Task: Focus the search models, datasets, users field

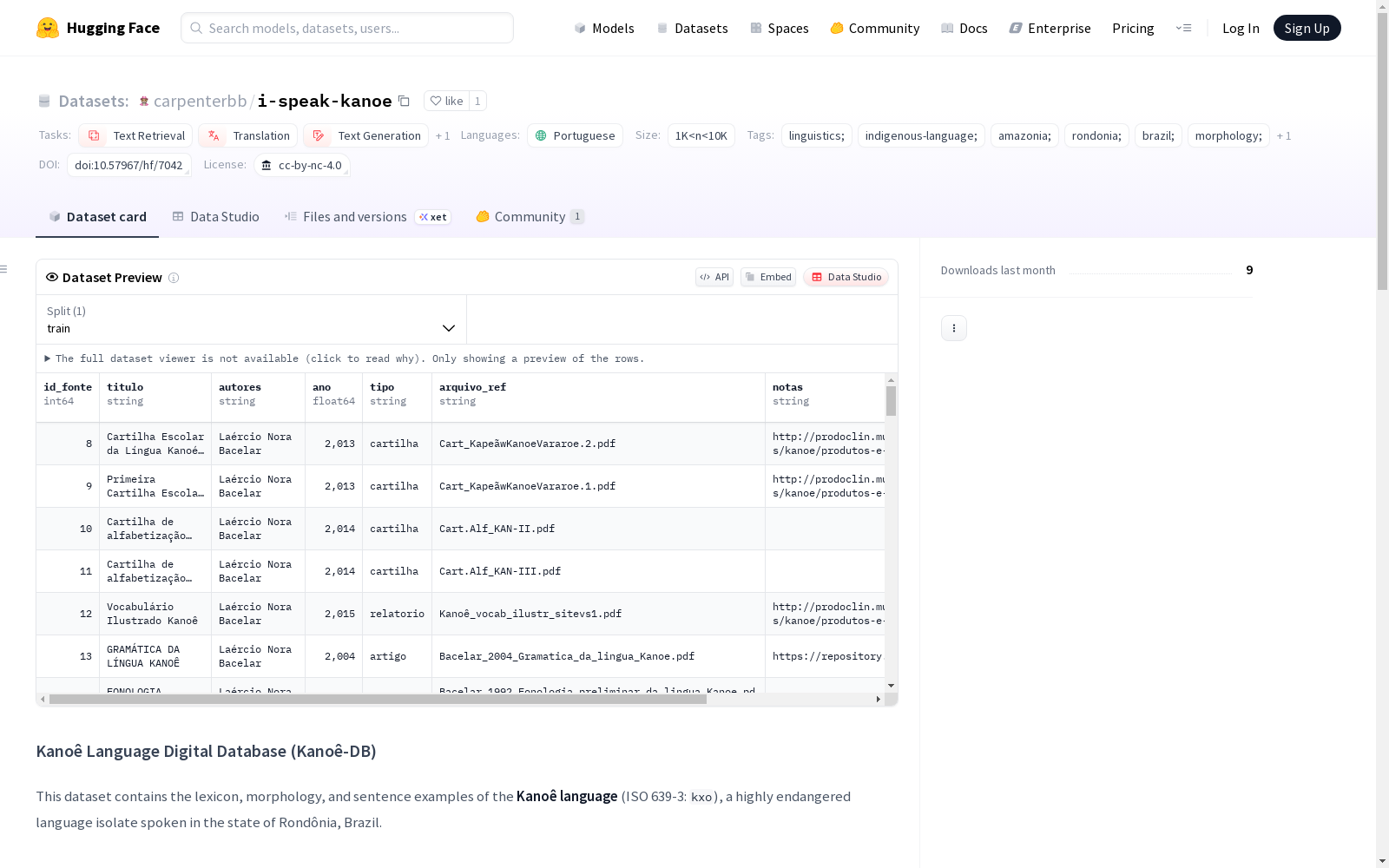Action: 347,28
